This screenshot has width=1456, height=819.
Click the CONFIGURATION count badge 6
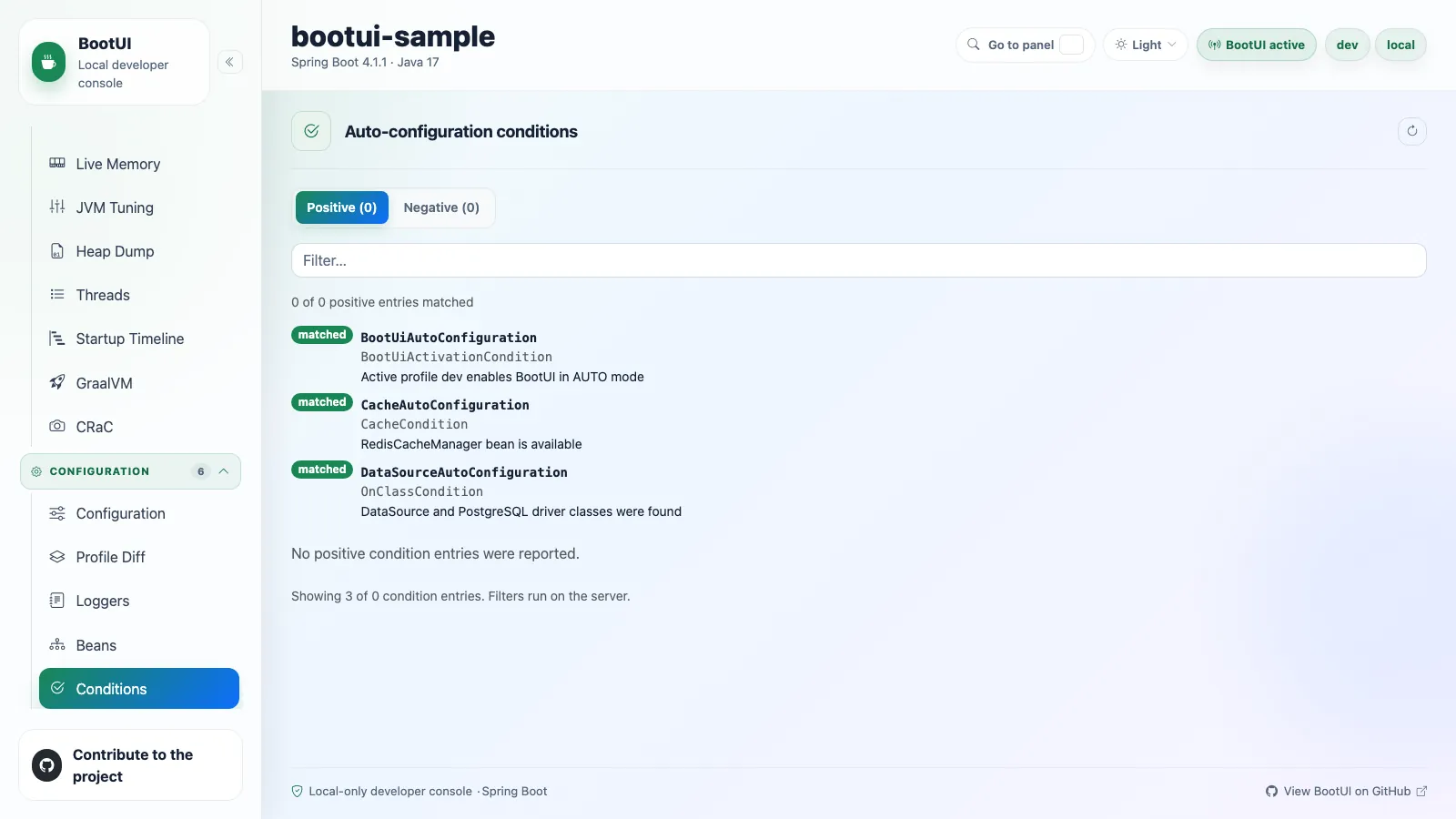click(201, 471)
